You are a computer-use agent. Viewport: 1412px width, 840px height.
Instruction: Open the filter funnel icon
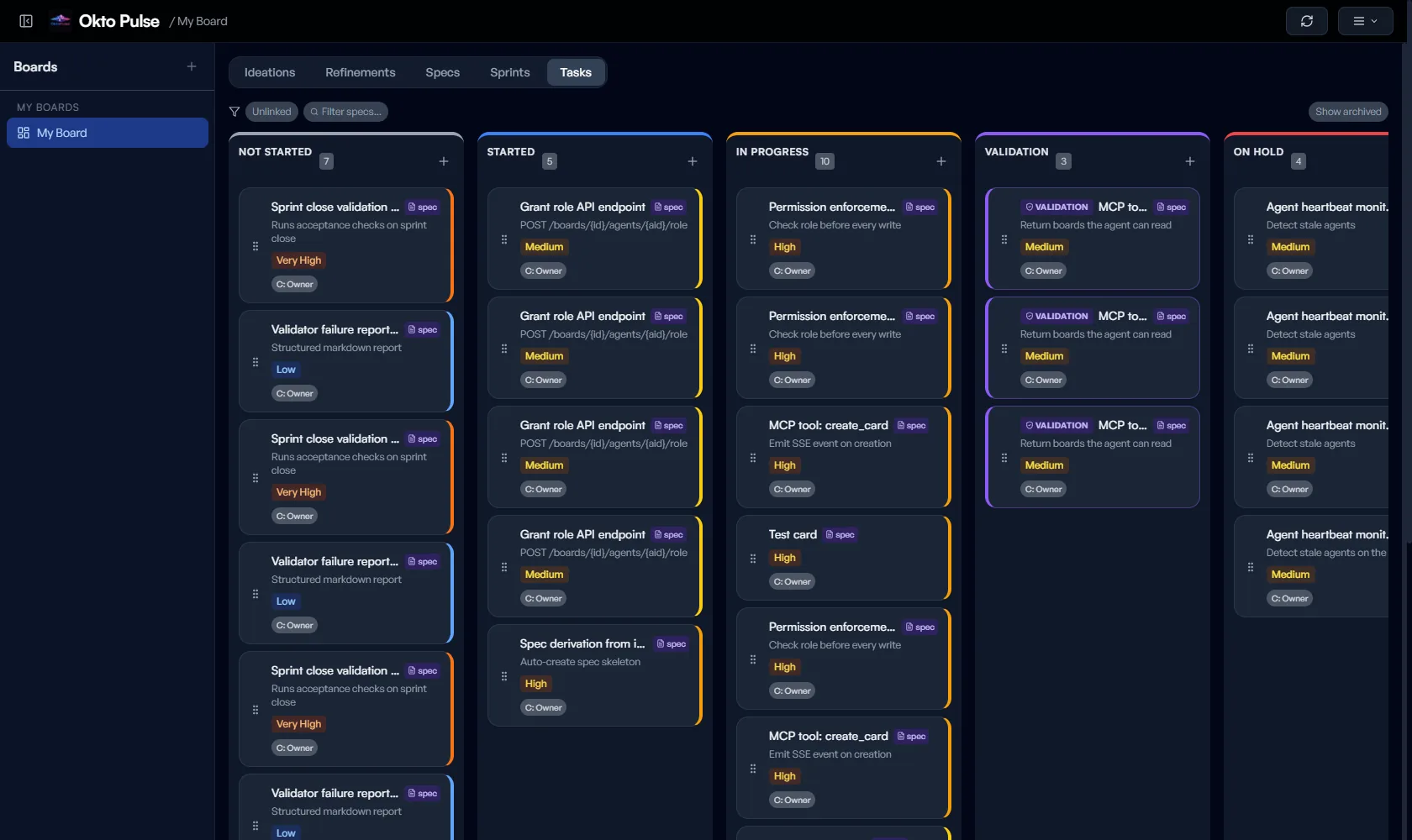pos(234,111)
